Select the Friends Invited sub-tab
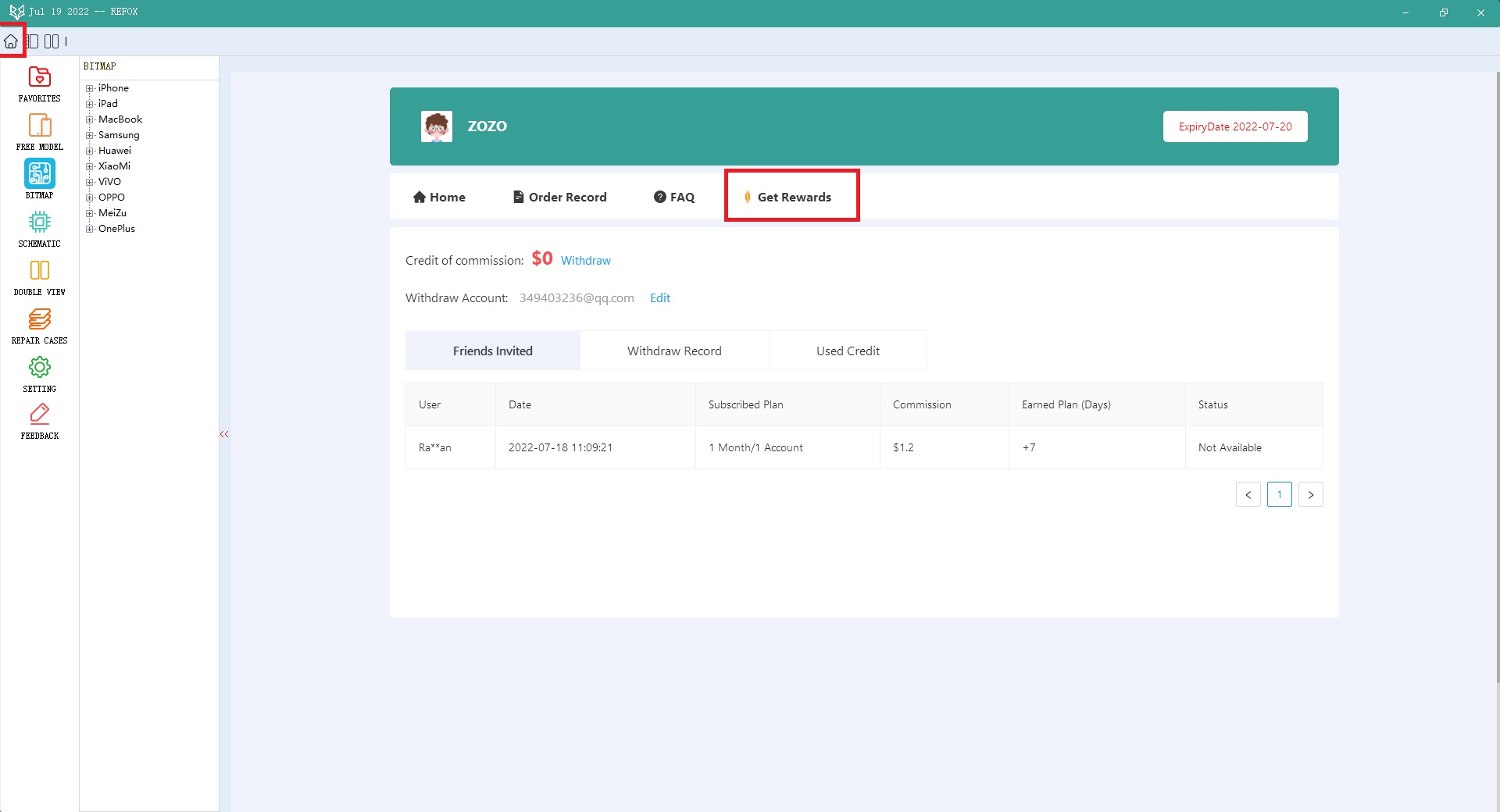 pyautogui.click(x=493, y=351)
